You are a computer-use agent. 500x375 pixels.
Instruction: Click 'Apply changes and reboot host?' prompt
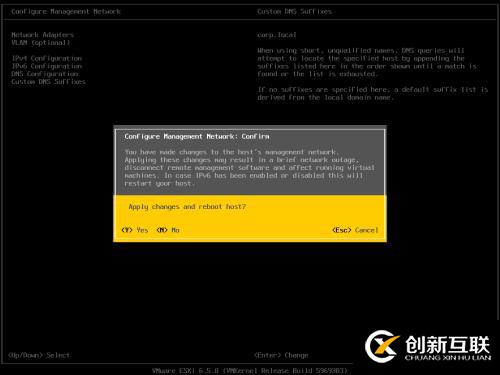pyautogui.click(x=187, y=207)
